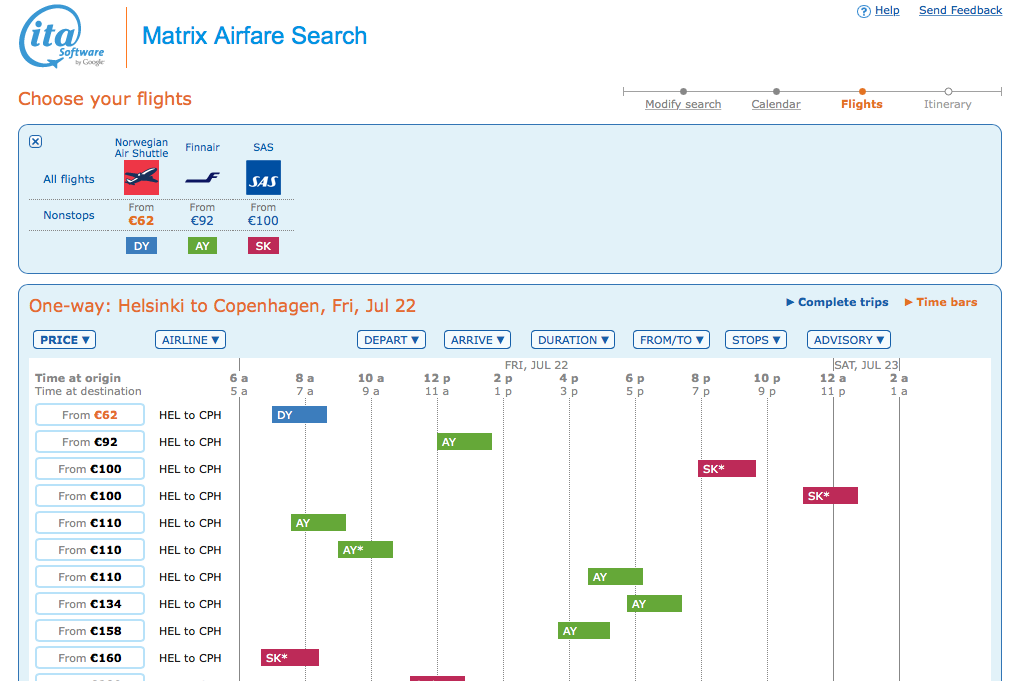Screen dimensions: 1031x681
Task: Close the airline matrix with X icon
Action: (x=36, y=142)
